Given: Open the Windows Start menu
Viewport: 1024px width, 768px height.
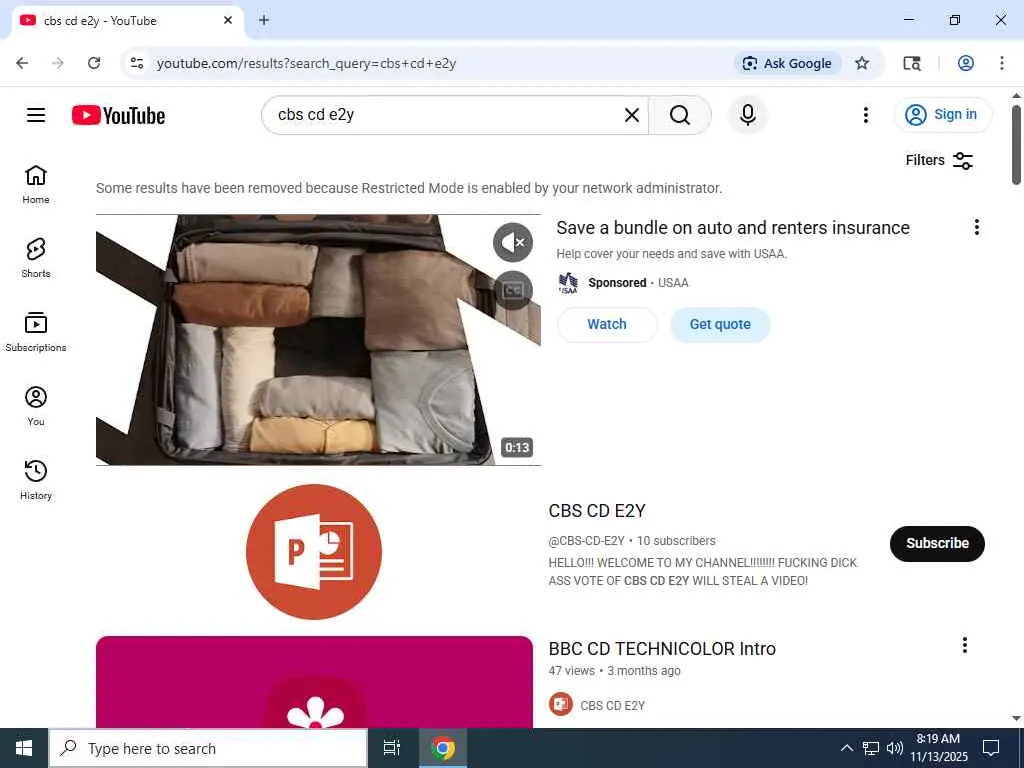Looking at the screenshot, I should (x=24, y=748).
